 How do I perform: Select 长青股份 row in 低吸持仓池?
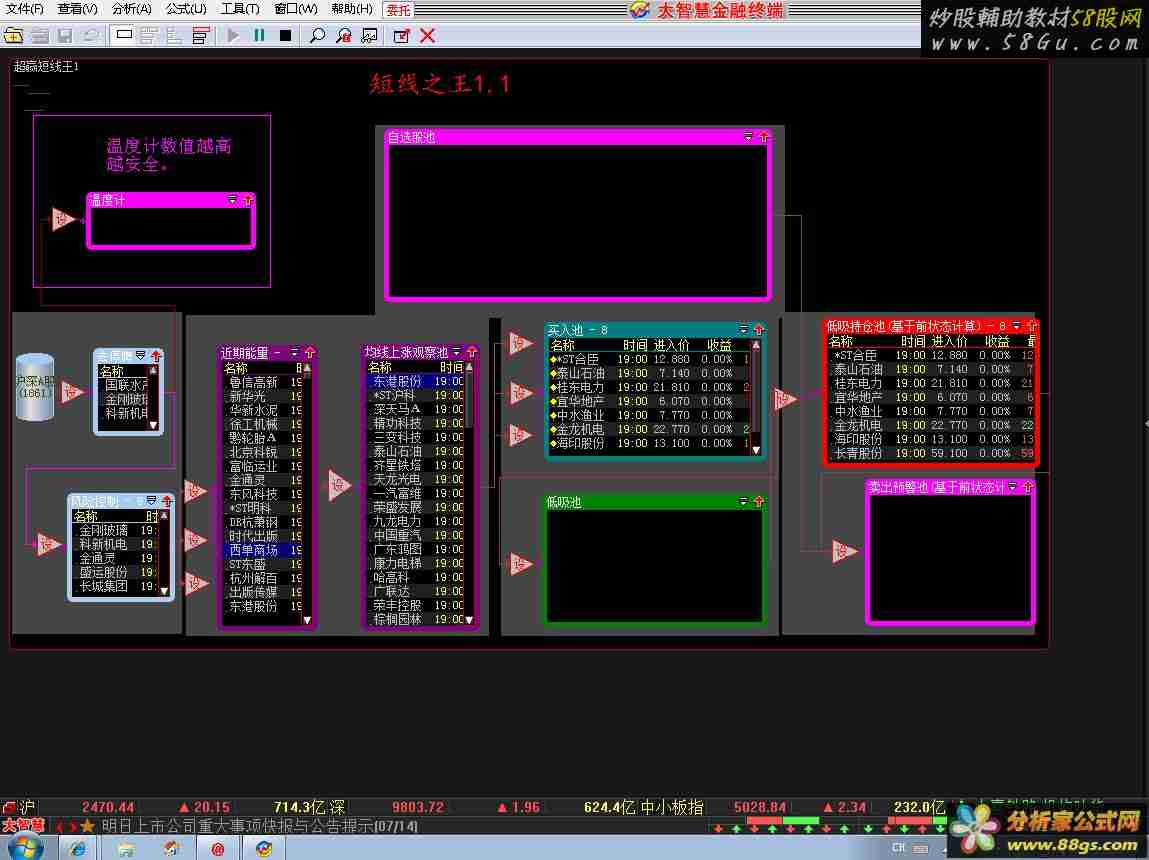click(931, 453)
